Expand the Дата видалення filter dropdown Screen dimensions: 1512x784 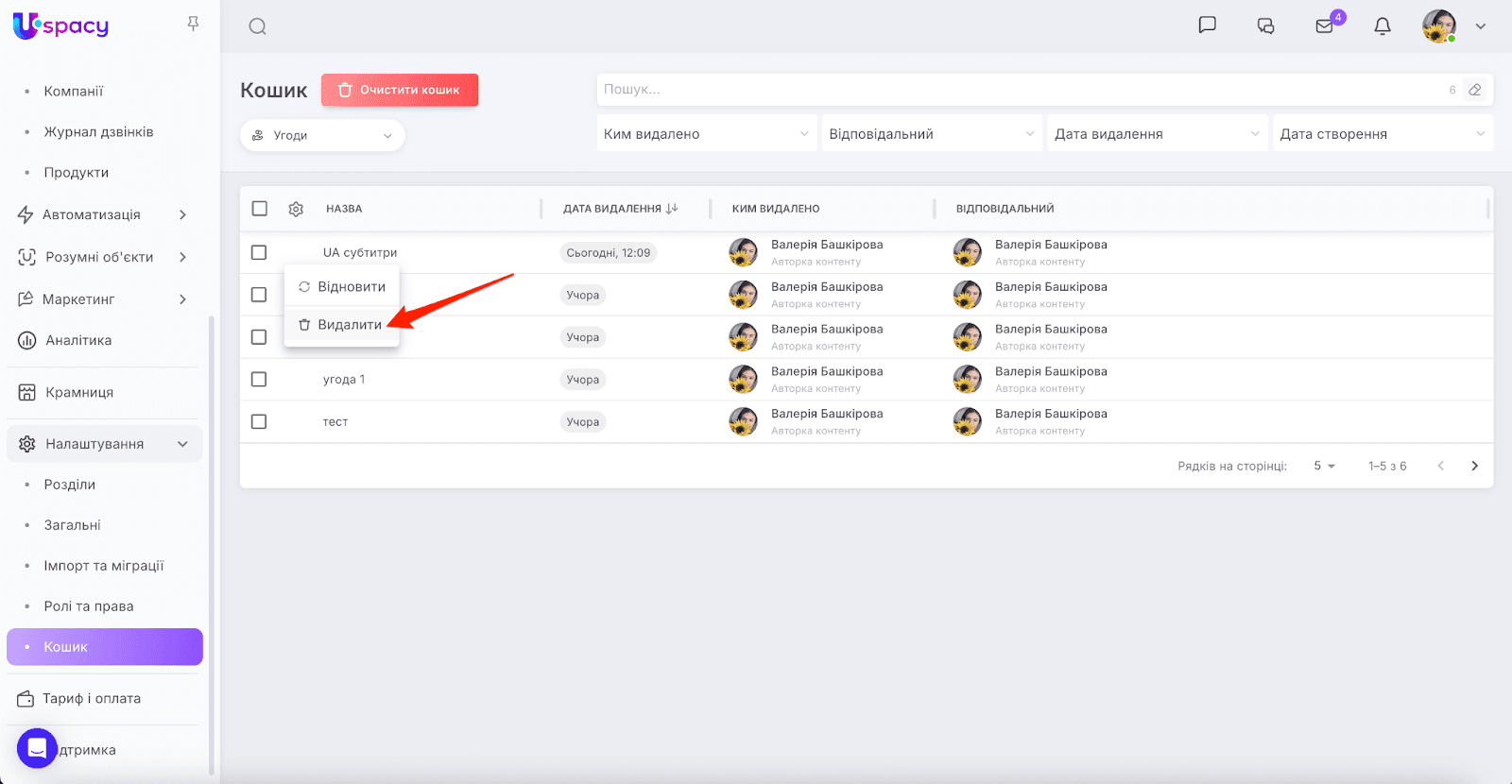point(1157,134)
